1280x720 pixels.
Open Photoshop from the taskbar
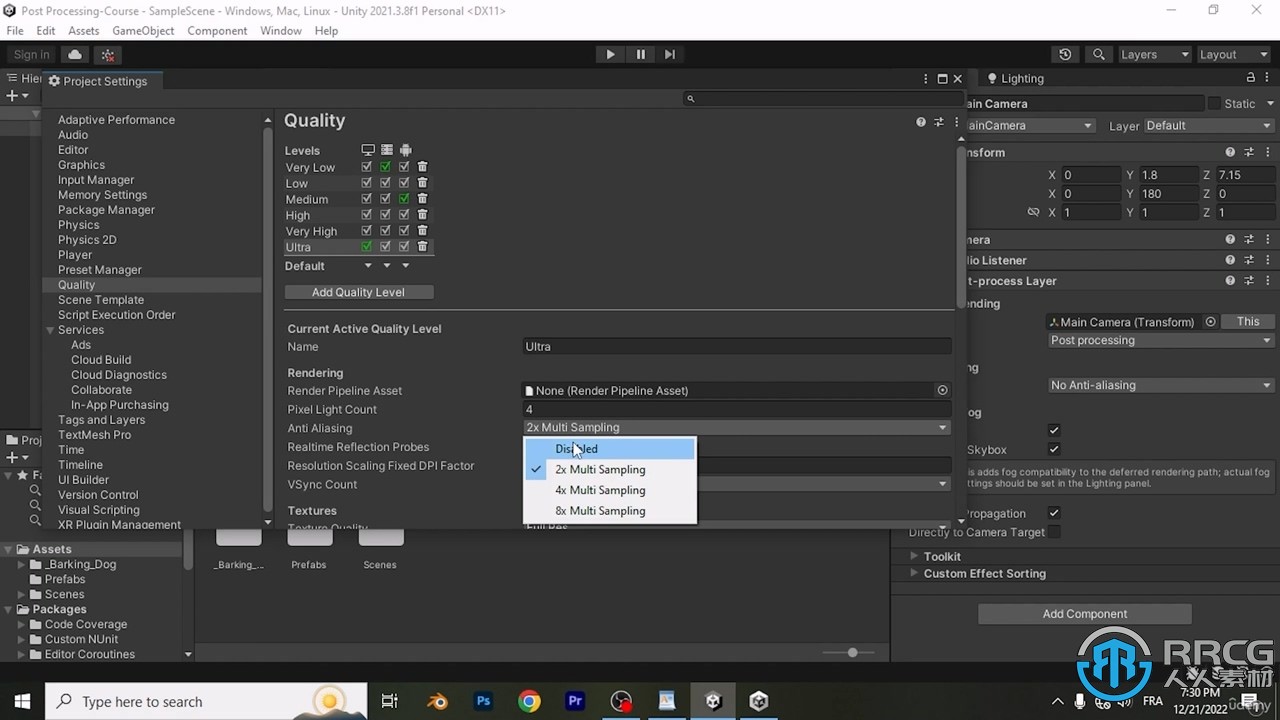pyautogui.click(x=483, y=701)
